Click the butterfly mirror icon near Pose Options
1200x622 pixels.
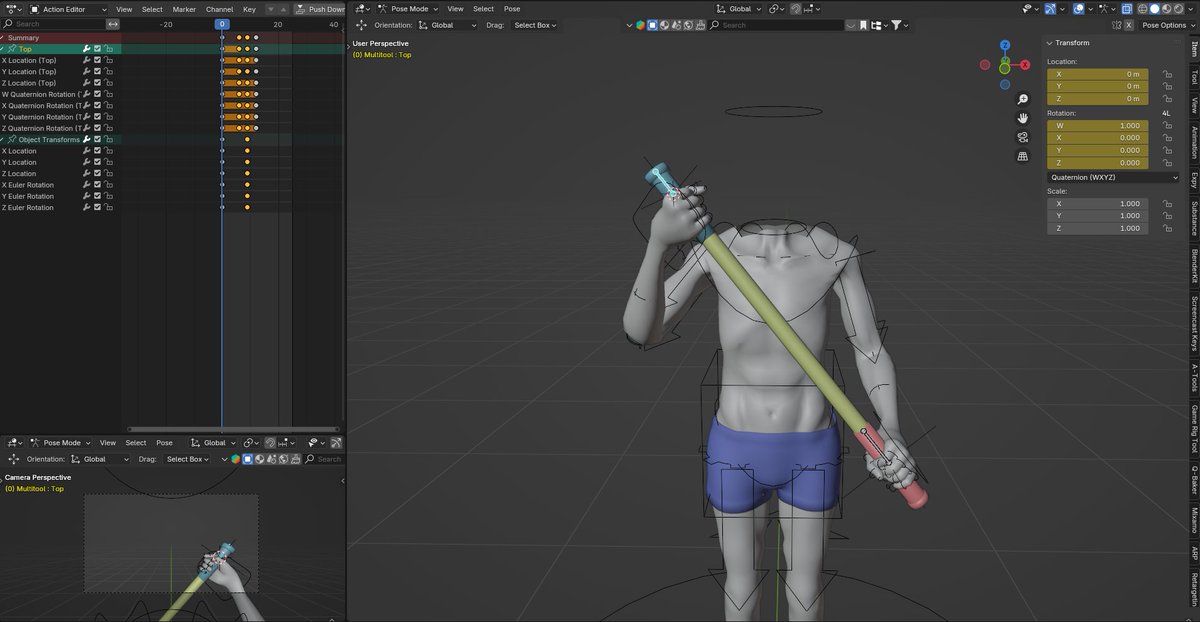point(1116,25)
